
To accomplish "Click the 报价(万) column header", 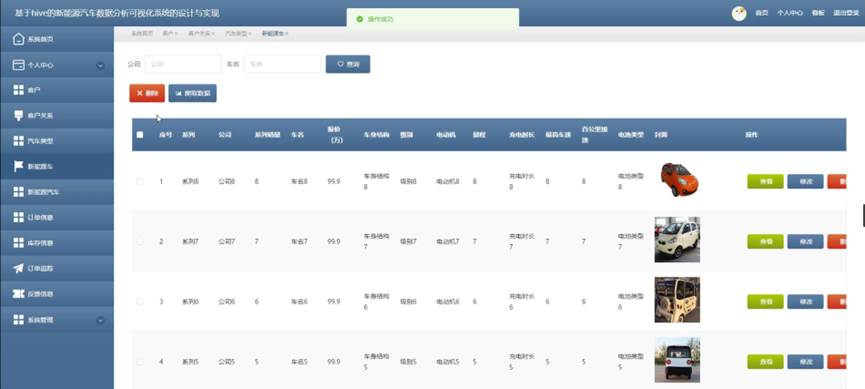I will [x=335, y=135].
